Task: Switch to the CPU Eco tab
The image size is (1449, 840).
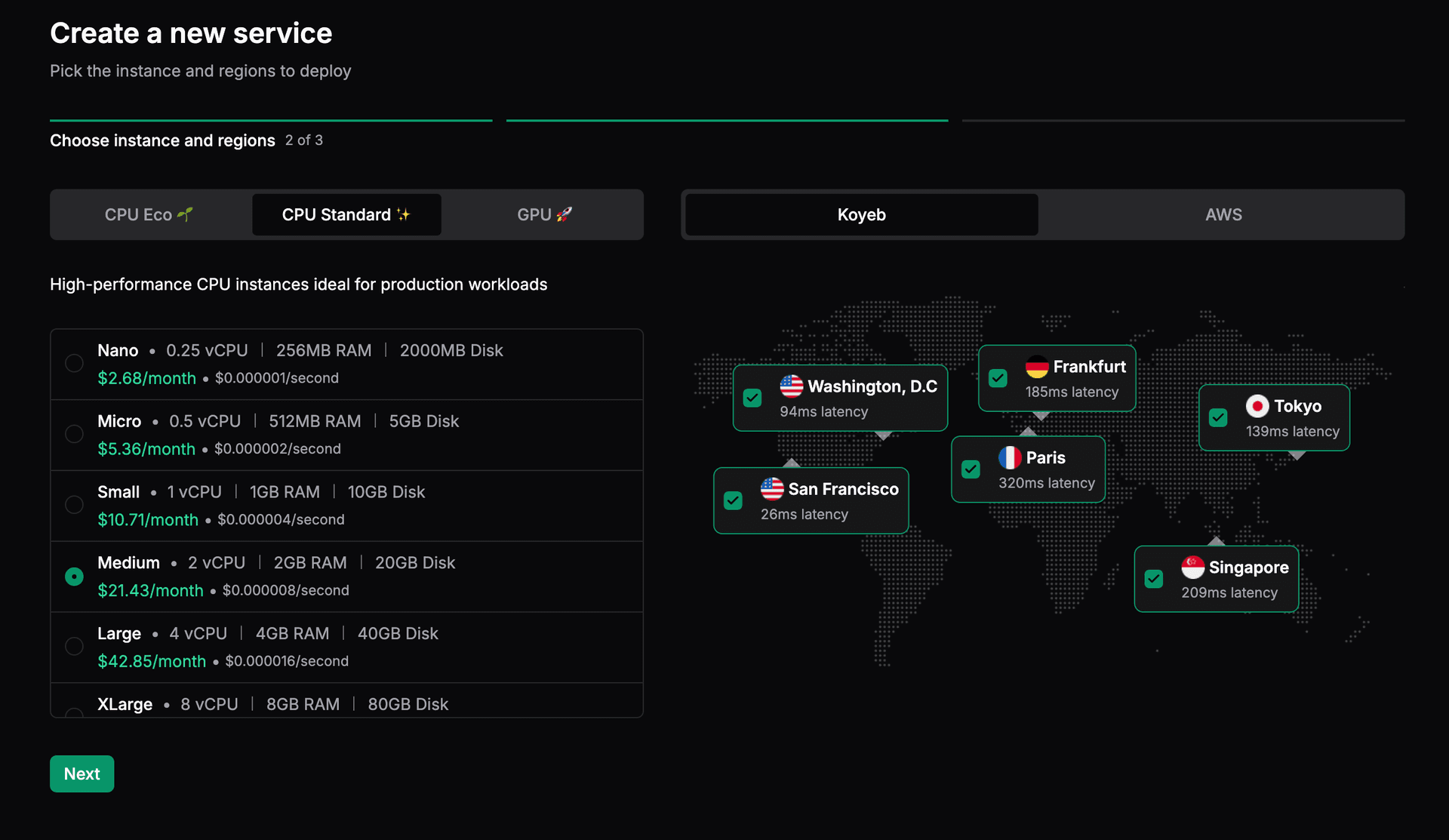Action: (x=149, y=215)
